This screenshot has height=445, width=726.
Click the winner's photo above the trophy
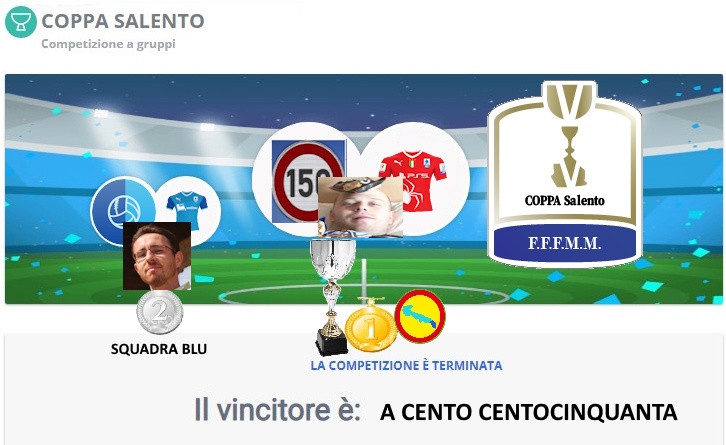tap(360, 207)
